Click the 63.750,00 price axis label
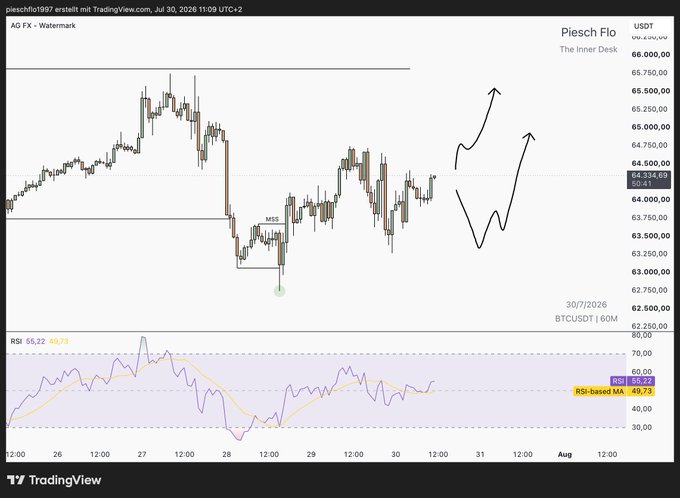680x498 pixels. (649, 217)
